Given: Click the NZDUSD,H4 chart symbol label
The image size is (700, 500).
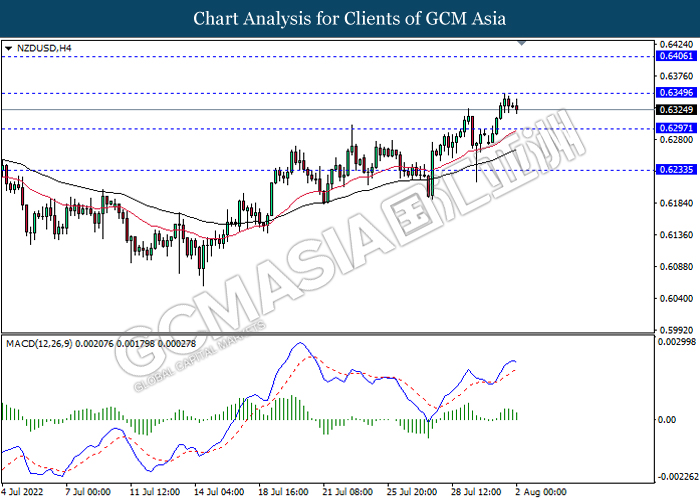Looking at the screenshot, I should [44, 48].
